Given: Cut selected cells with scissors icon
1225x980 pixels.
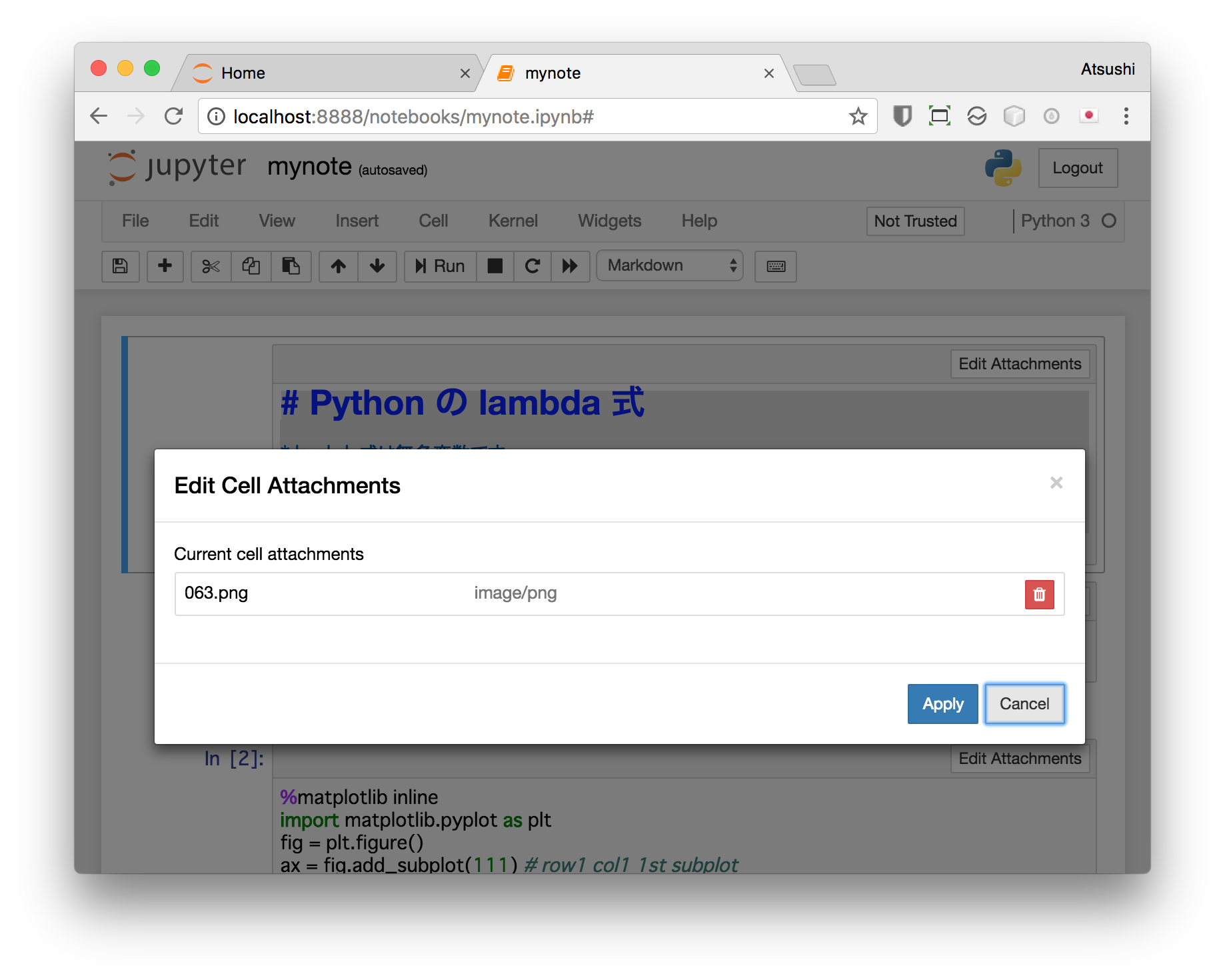Looking at the screenshot, I should 211,266.
